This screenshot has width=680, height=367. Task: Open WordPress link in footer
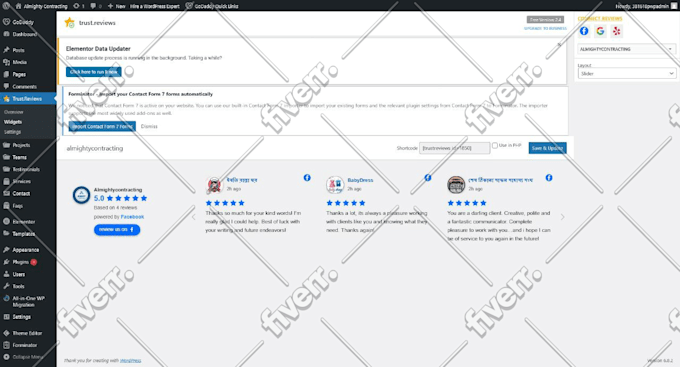pos(131,360)
